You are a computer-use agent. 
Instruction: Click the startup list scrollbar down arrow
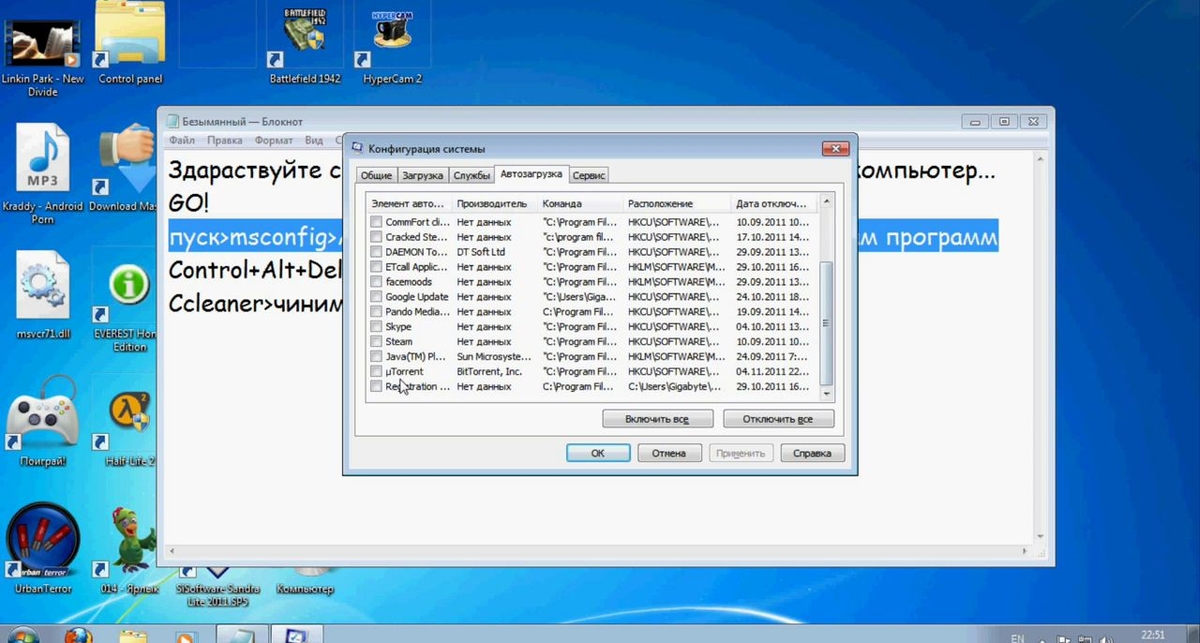pos(825,395)
